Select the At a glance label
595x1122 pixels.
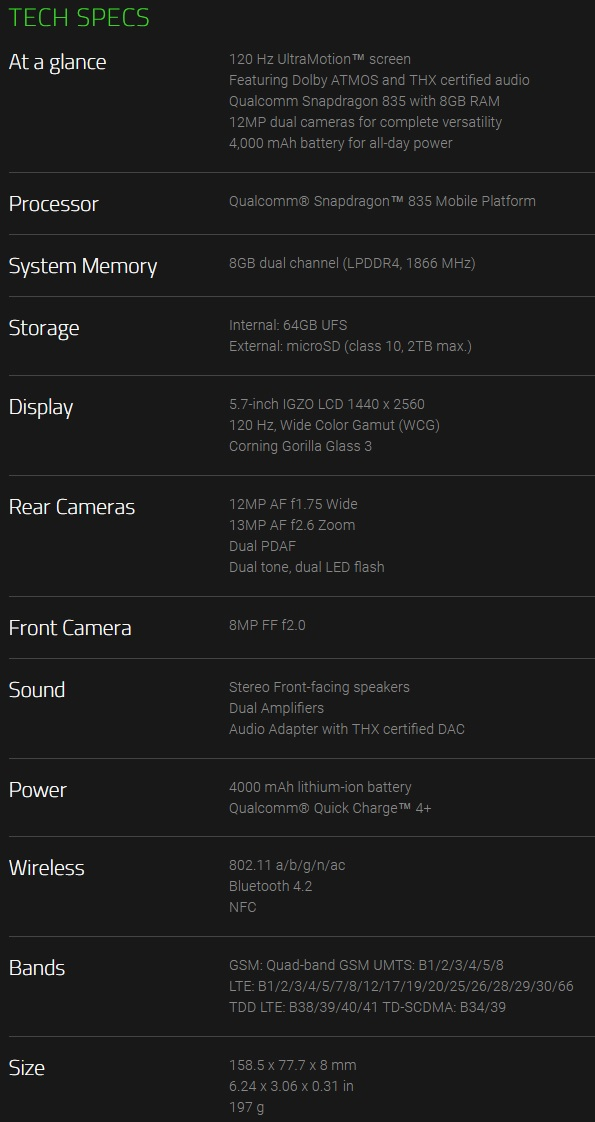coord(57,62)
